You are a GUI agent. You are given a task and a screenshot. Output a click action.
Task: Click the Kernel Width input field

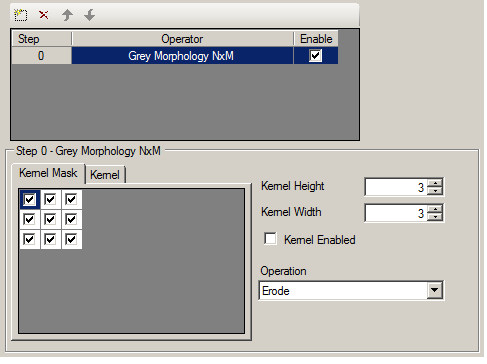point(396,213)
